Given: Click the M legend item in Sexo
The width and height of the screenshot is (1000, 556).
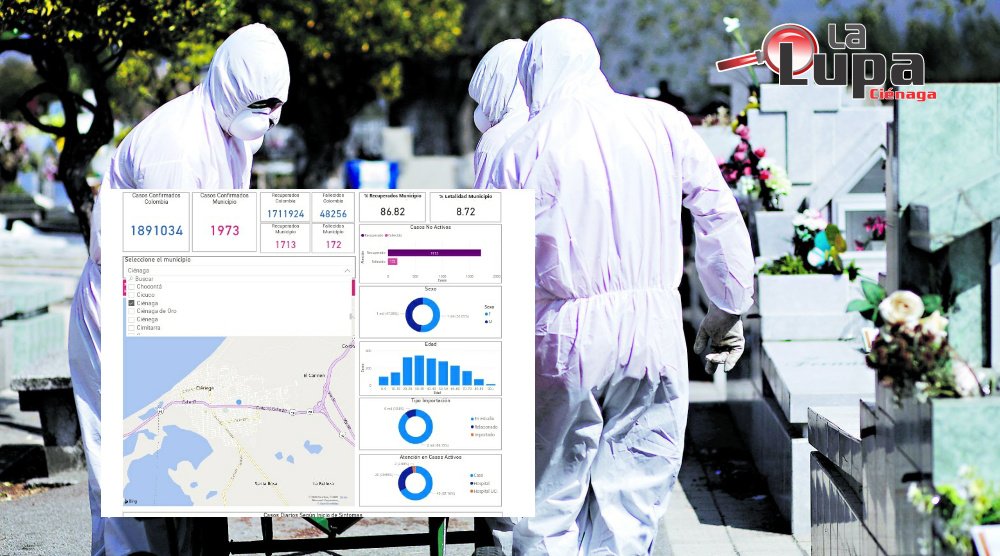Looking at the screenshot, I should click(489, 321).
